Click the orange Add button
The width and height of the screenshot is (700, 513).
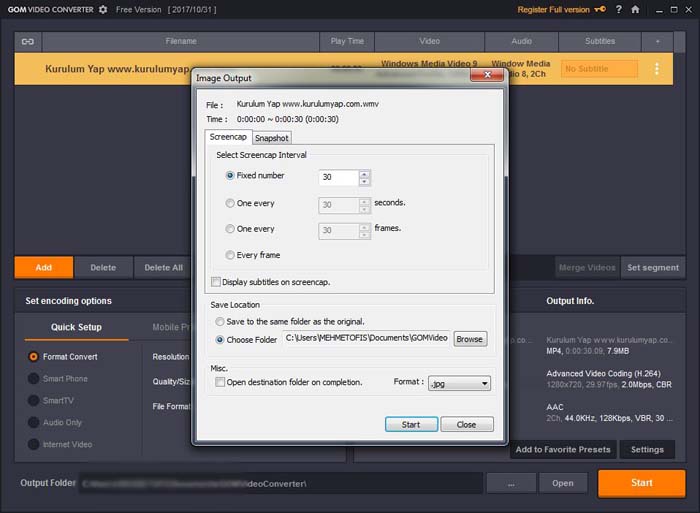[x=44, y=267]
